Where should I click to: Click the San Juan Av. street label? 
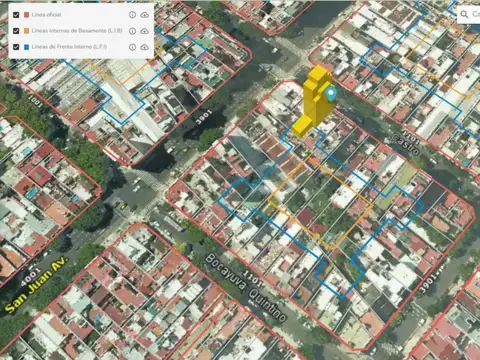pos(36,285)
